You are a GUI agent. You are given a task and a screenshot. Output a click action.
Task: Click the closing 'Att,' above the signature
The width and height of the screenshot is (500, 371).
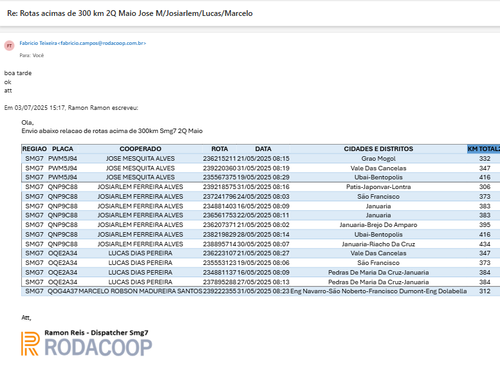coord(26,318)
